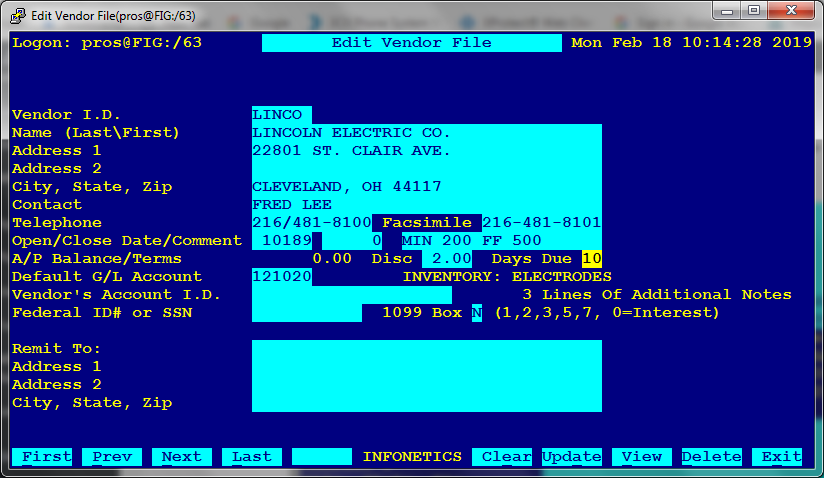
Task: Click the comment field MIN 200 FF 500
Action: point(502,241)
